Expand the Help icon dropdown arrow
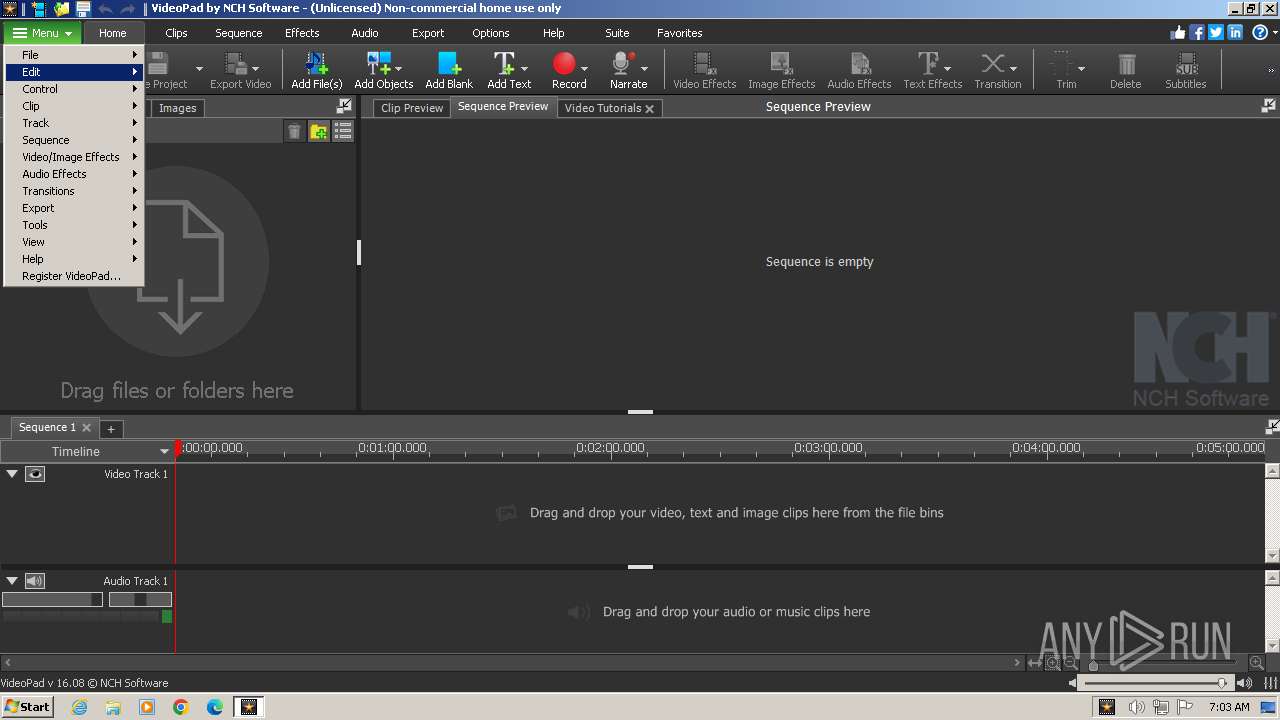This screenshot has width=1280, height=720. pyautogui.click(x=1273, y=33)
